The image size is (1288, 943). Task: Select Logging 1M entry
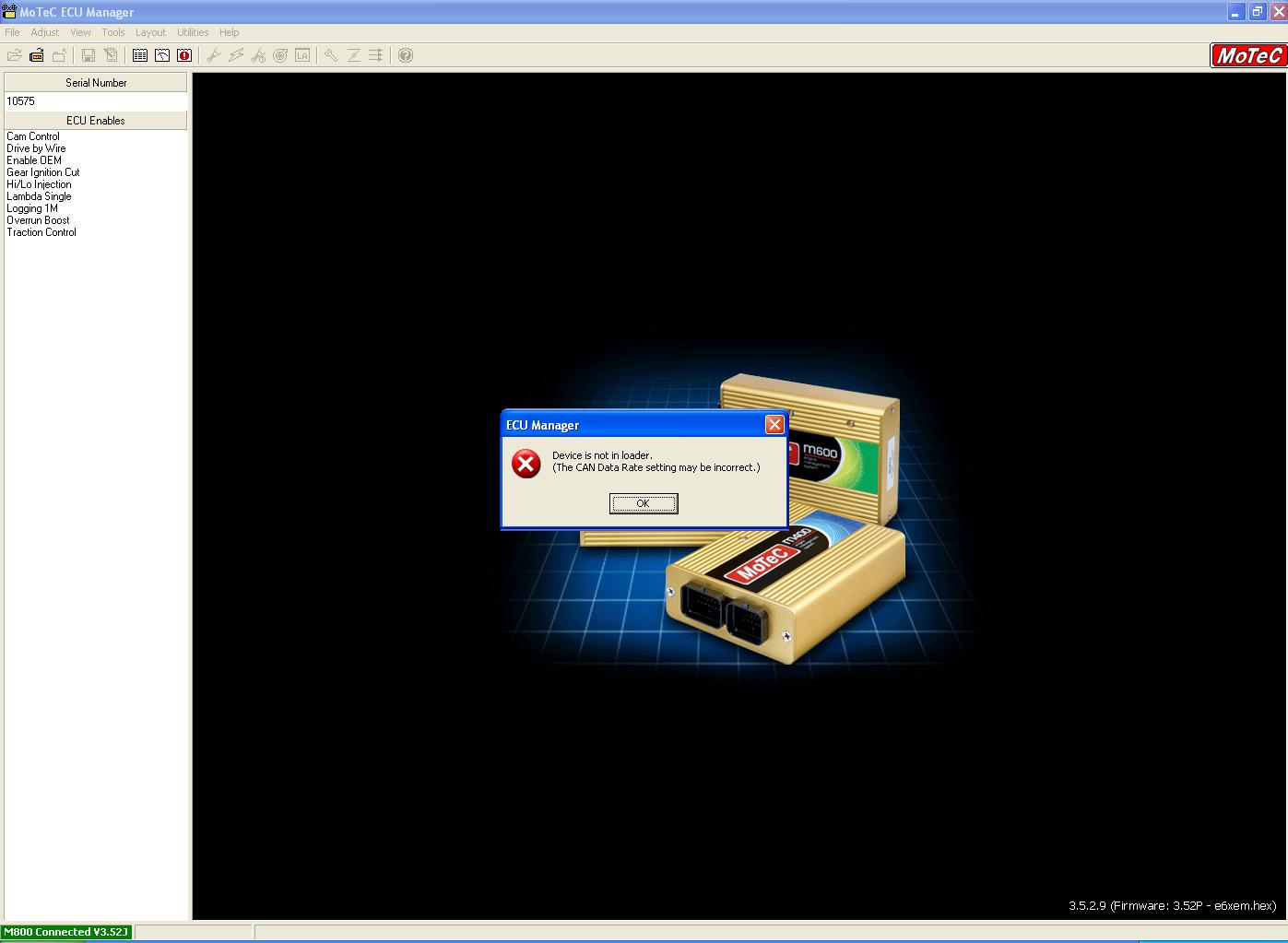(32, 208)
